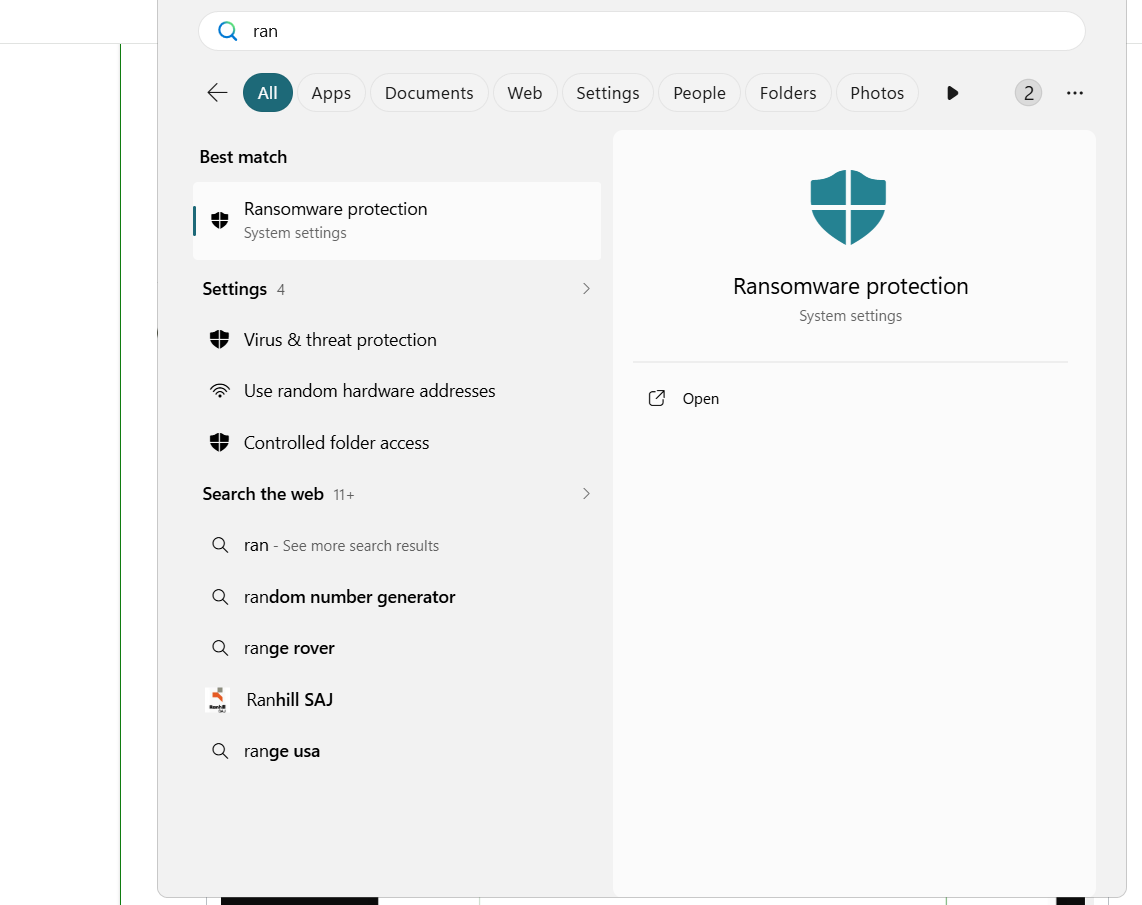Click the circular badge showing 2

tap(1028, 92)
